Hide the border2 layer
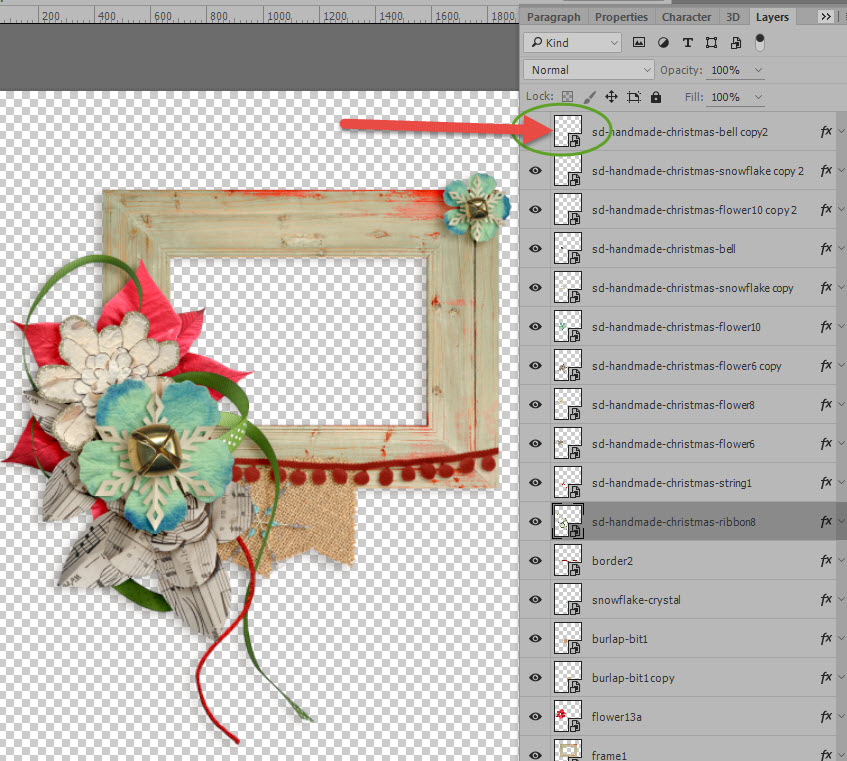847x761 pixels. click(x=535, y=561)
